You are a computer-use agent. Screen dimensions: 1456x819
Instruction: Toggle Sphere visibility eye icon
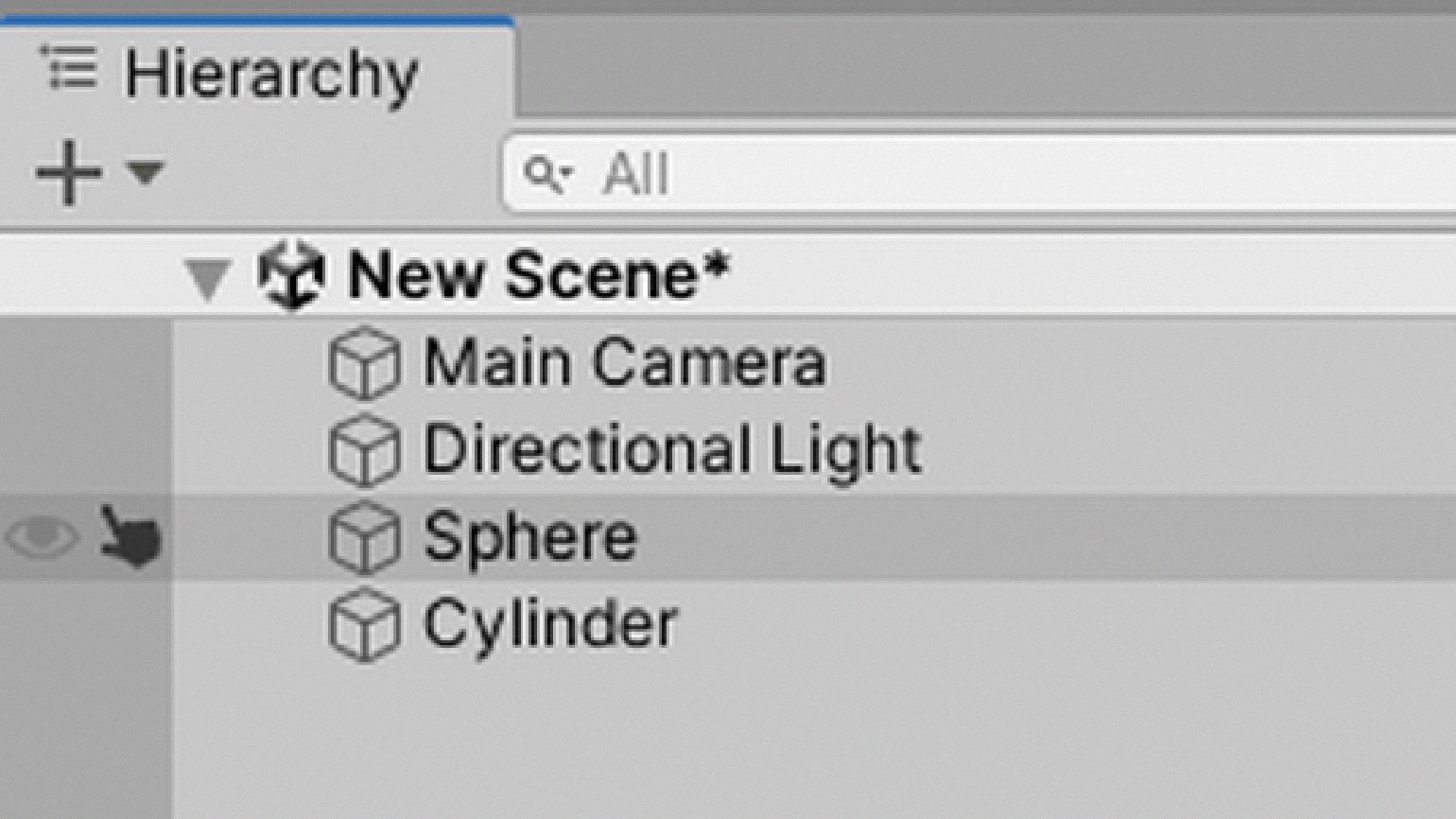pos(41,538)
